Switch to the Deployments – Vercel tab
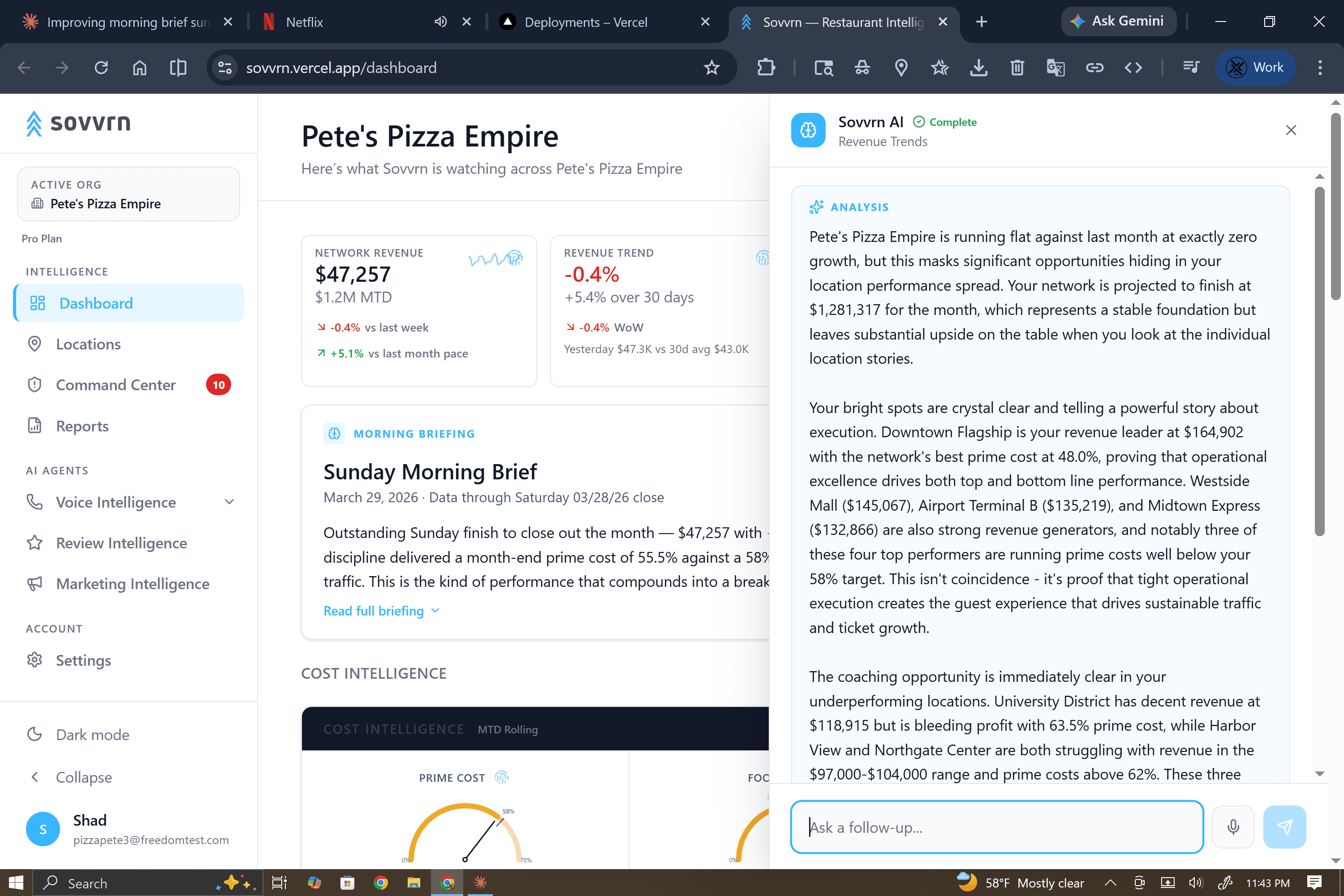 click(x=586, y=22)
